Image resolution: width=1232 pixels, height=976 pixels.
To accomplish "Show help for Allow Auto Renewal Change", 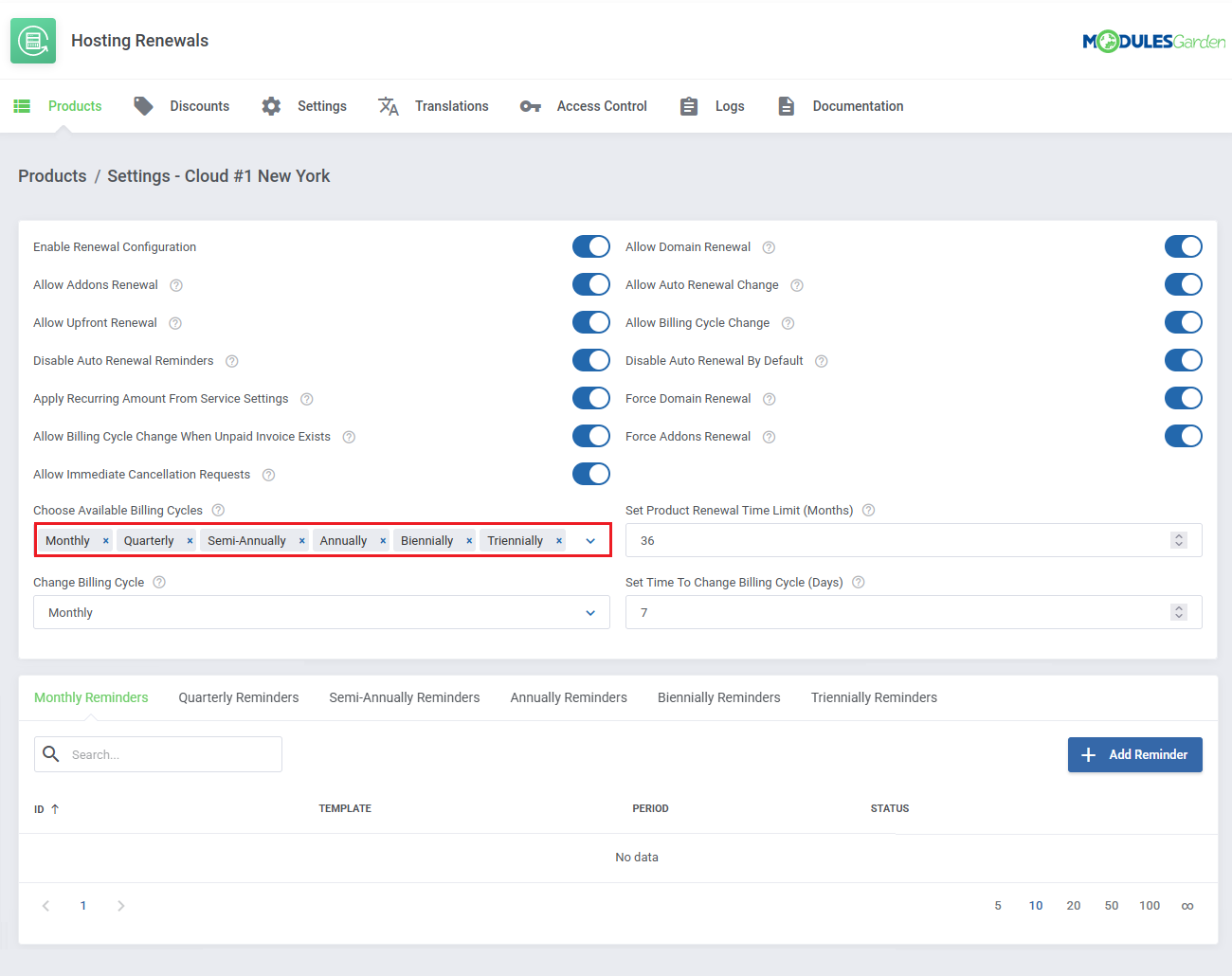I will pyautogui.click(x=797, y=285).
